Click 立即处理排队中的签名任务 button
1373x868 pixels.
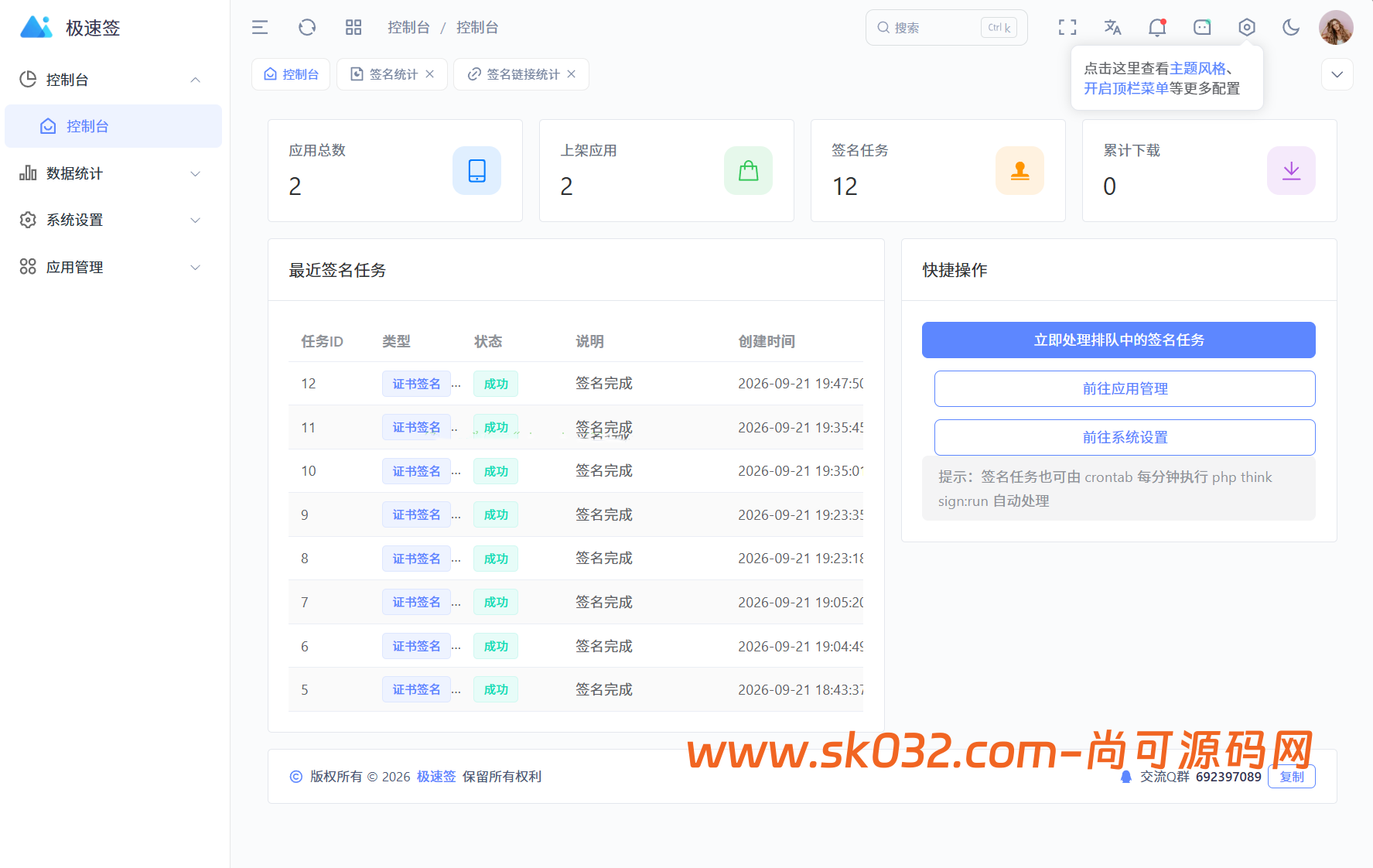[x=1119, y=340]
